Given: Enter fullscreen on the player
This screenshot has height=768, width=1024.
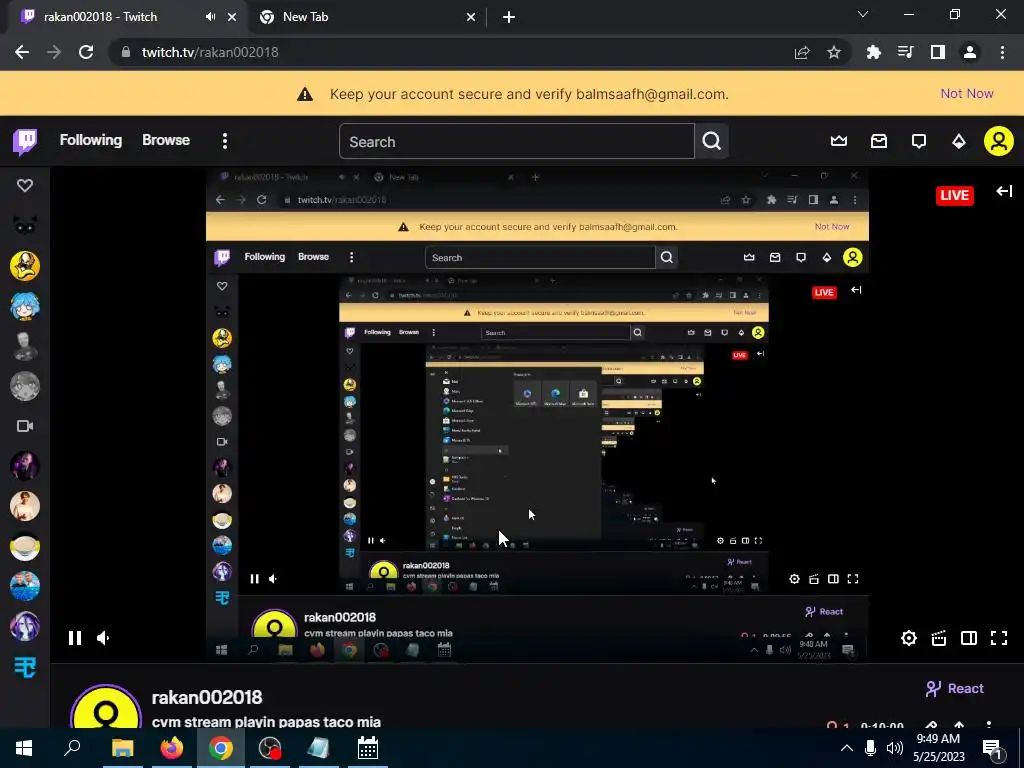Looking at the screenshot, I should (999, 638).
